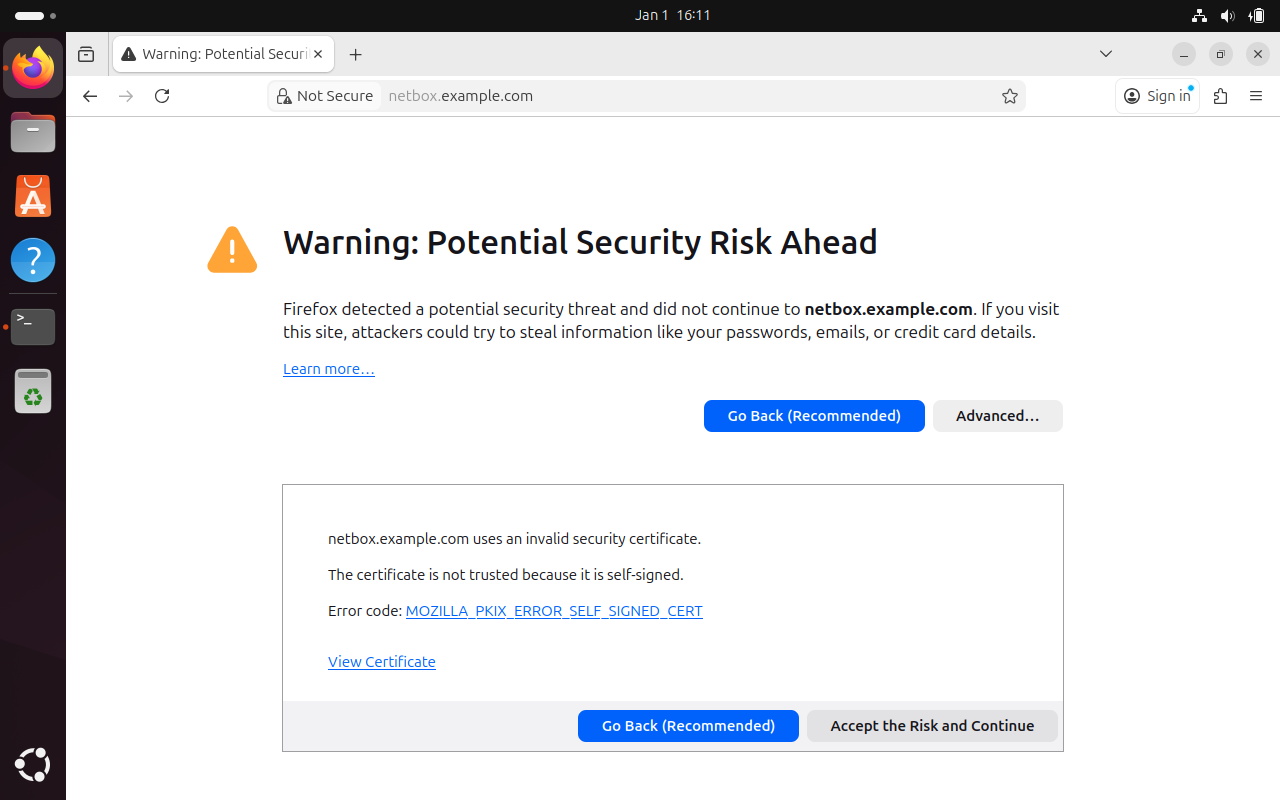1280x800 pixels.
Task: Open the clock and calendar menu
Action: (x=672, y=15)
